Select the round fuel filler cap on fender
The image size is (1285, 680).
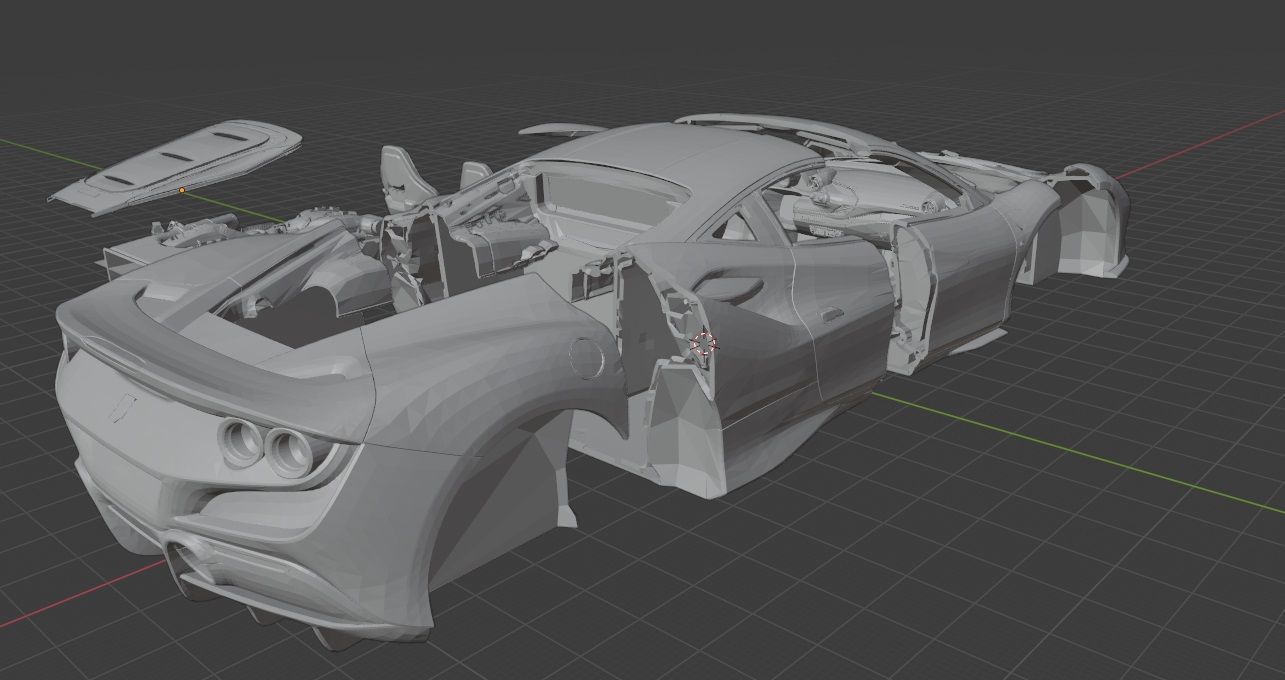(585, 358)
